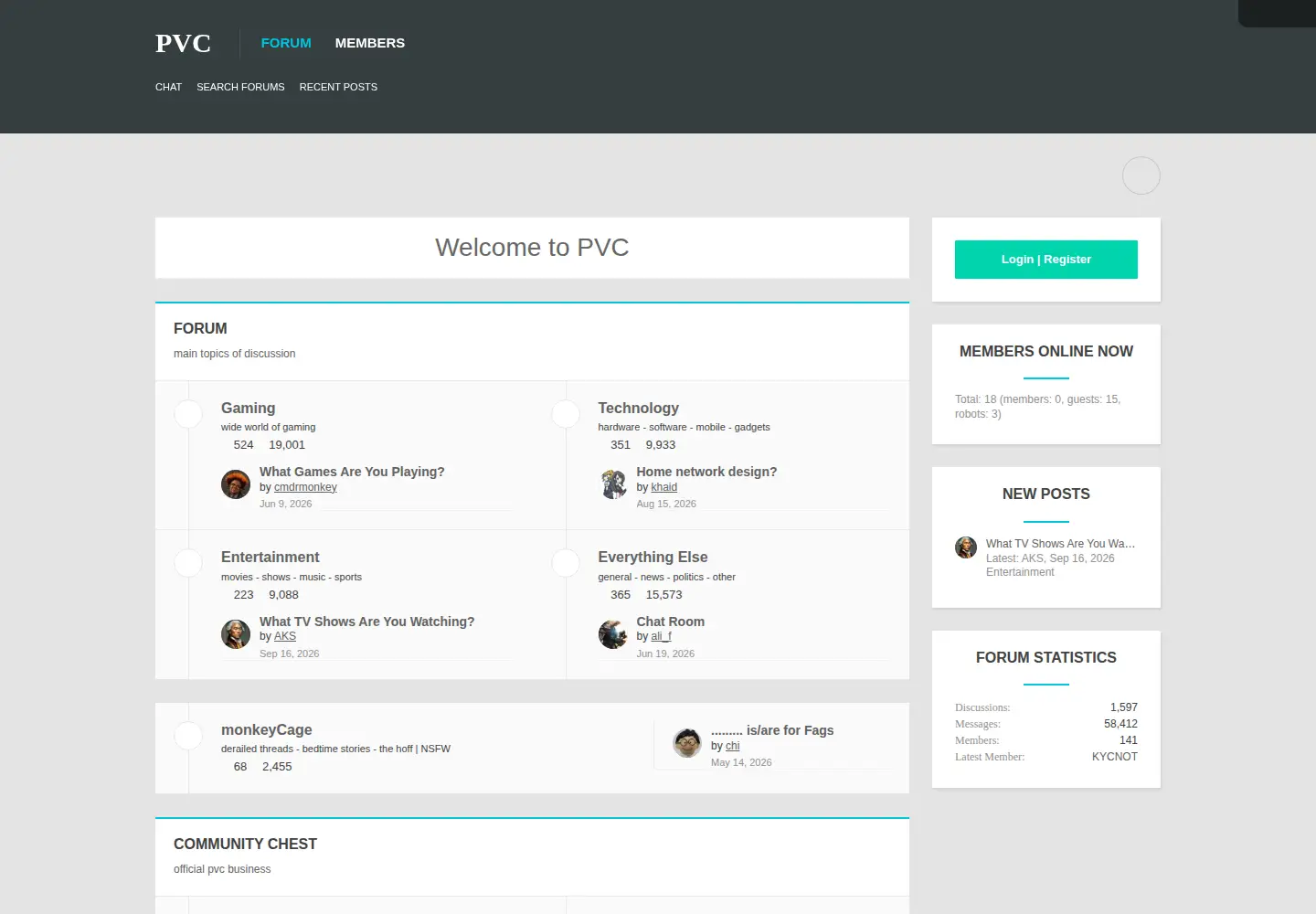Click the Technology forum status icon
Viewport: 1316px width, 914px height.
click(x=566, y=414)
